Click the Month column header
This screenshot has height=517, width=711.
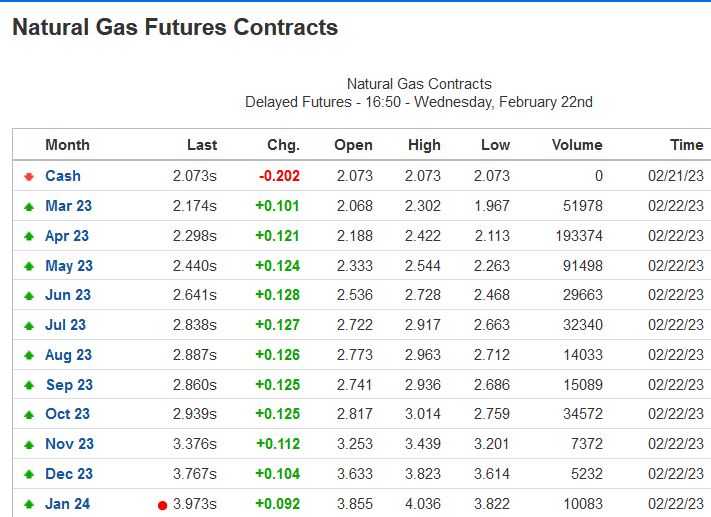coord(67,145)
